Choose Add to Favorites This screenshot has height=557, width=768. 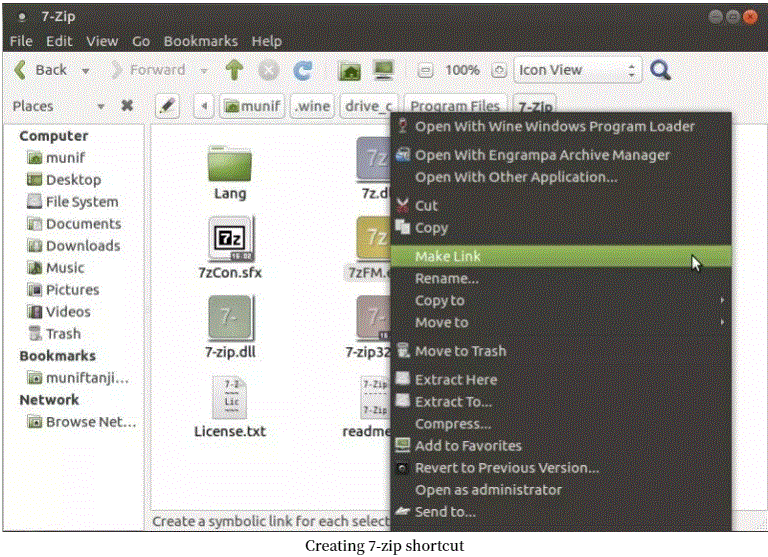point(561,446)
